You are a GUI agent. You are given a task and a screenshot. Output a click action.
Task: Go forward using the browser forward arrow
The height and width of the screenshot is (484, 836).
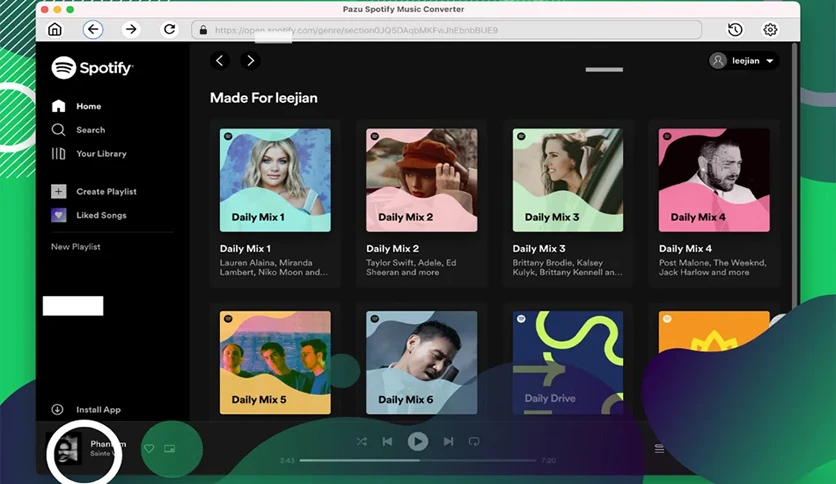point(131,29)
